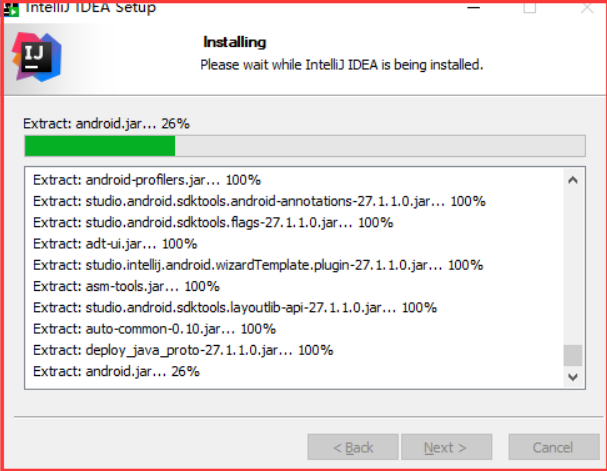Screen dimensions: 607x471
Task: Select the asm-tools.jar extract log line
Action: tap(126, 286)
